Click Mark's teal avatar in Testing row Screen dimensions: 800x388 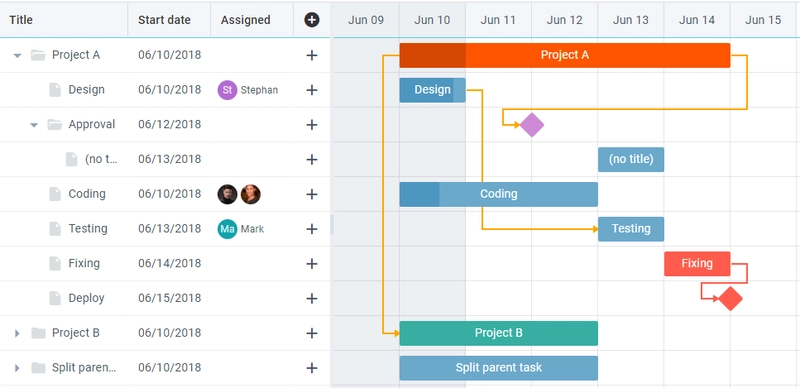point(227,229)
